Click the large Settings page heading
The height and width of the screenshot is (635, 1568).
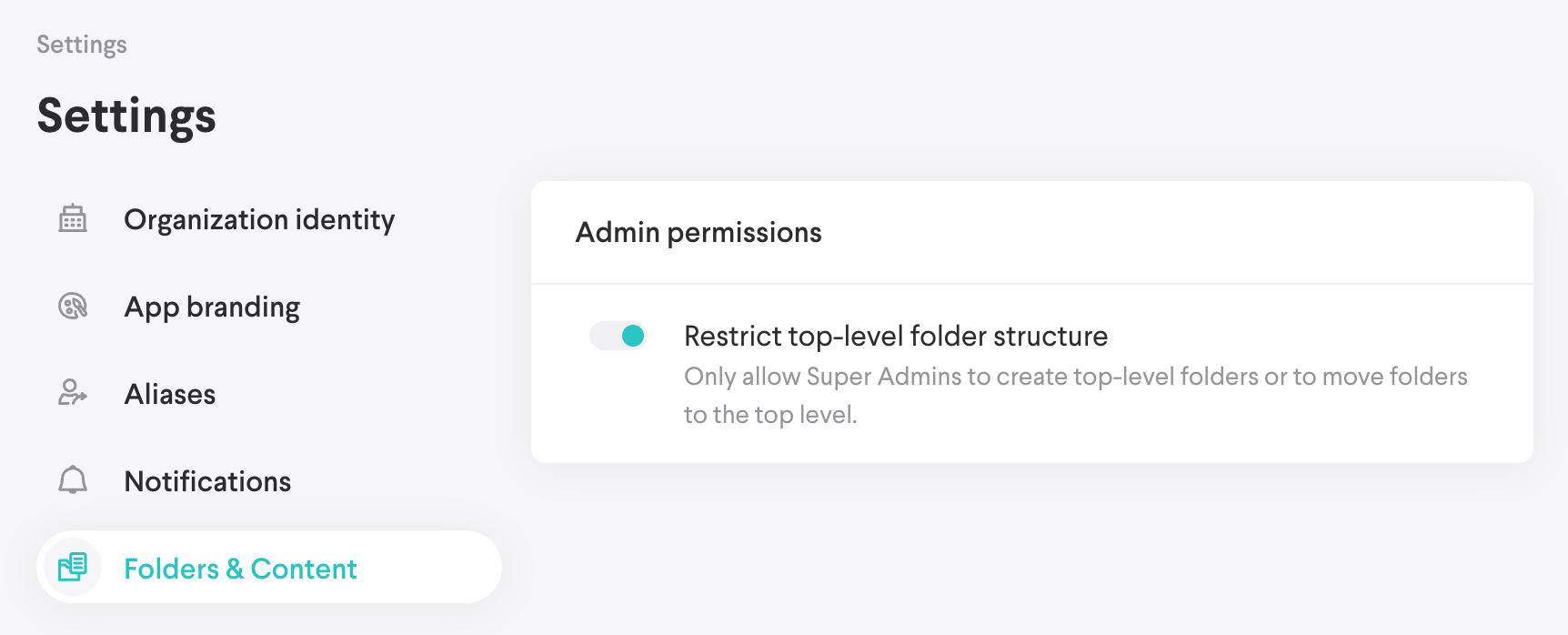coord(126,116)
